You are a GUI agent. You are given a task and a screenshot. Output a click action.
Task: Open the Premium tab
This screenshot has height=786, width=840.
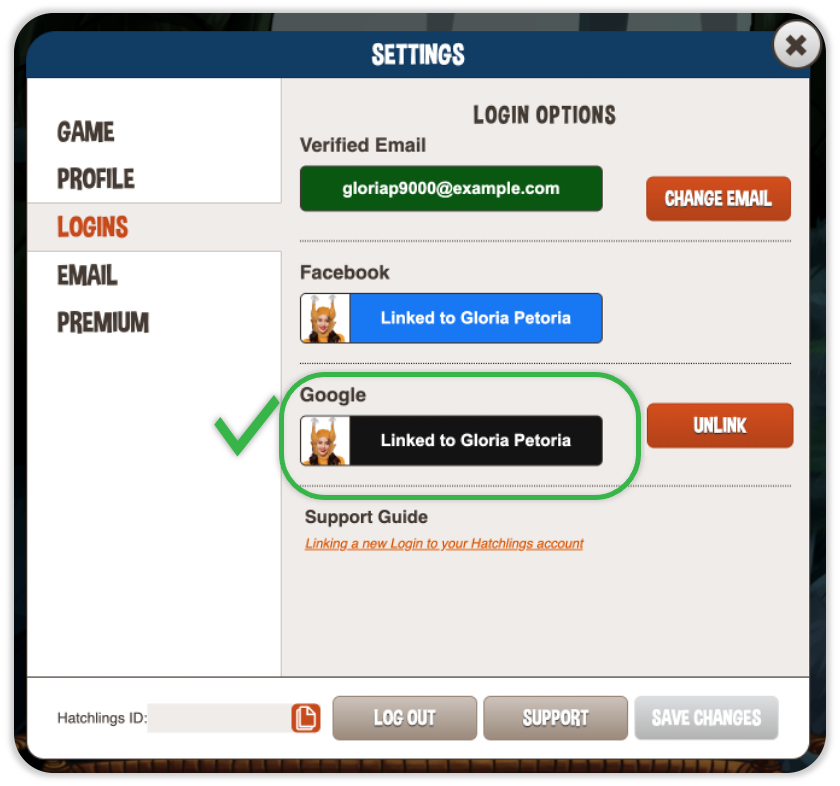tap(103, 323)
